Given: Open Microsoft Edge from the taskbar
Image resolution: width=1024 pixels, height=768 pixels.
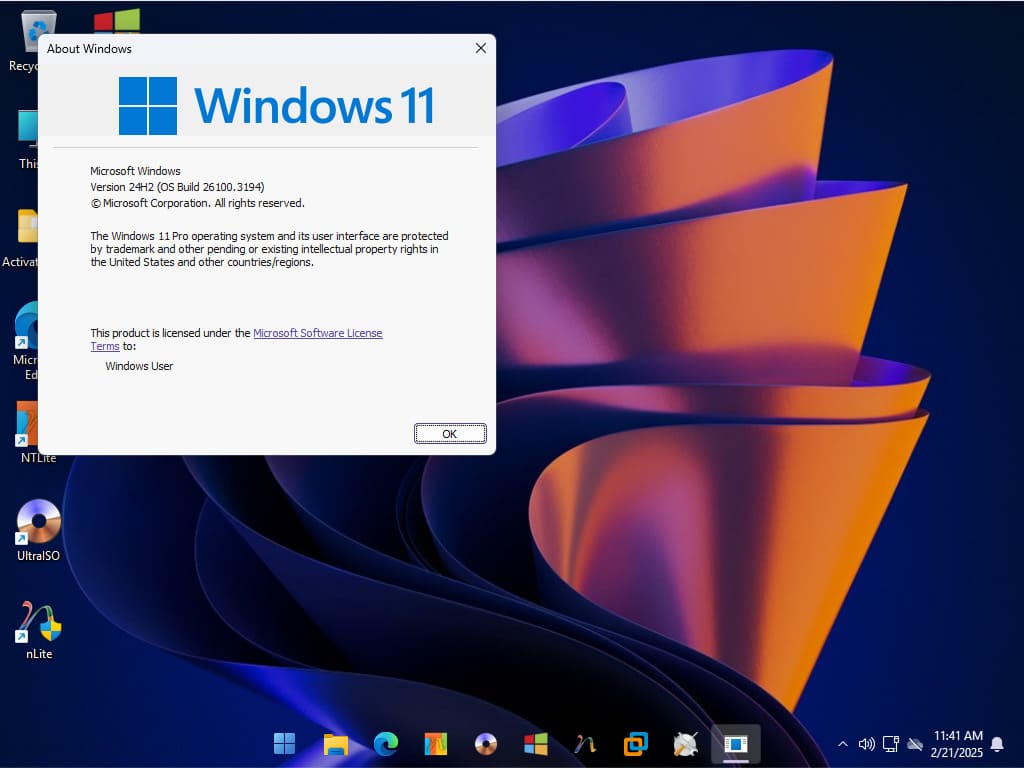Looking at the screenshot, I should click(x=385, y=743).
